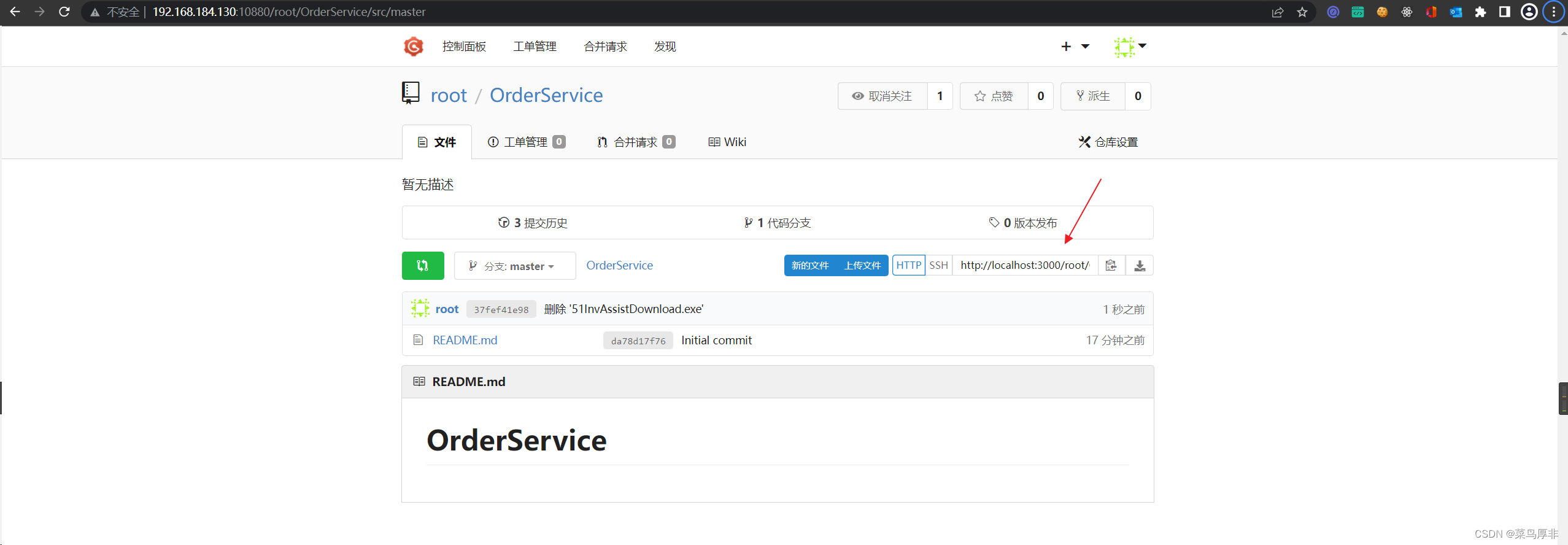Viewport: 1568px width, 545px height.
Task: Click repository book icon beside root
Action: (410, 93)
